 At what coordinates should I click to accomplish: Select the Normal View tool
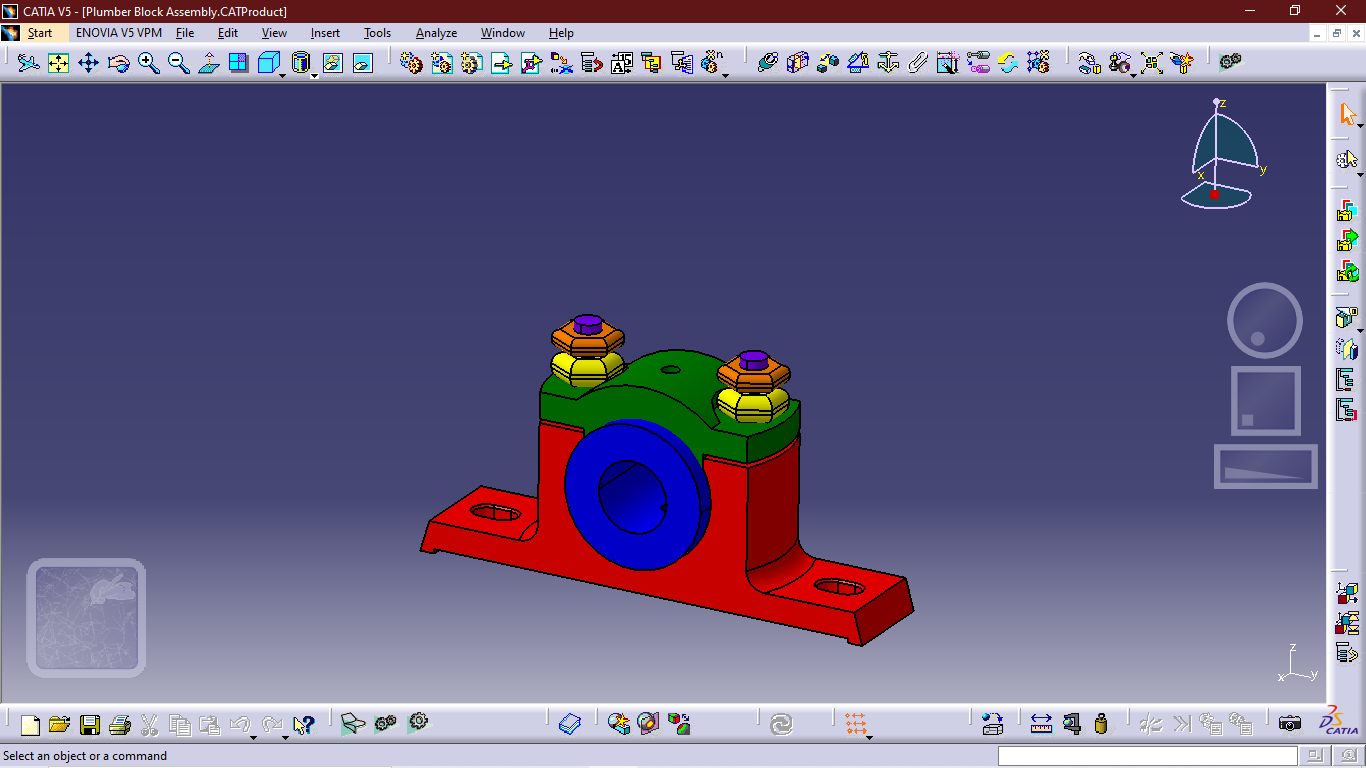pyautogui.click(x=208, y=63)
